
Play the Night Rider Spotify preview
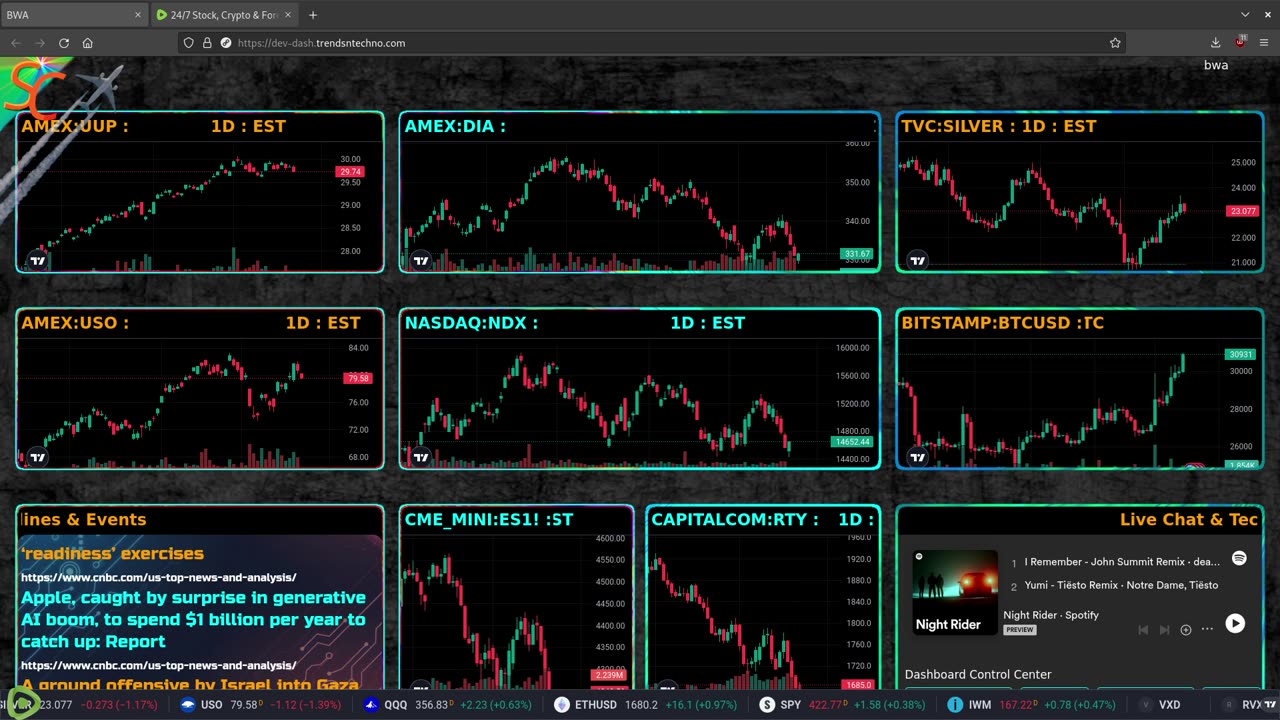(1235, 623)
